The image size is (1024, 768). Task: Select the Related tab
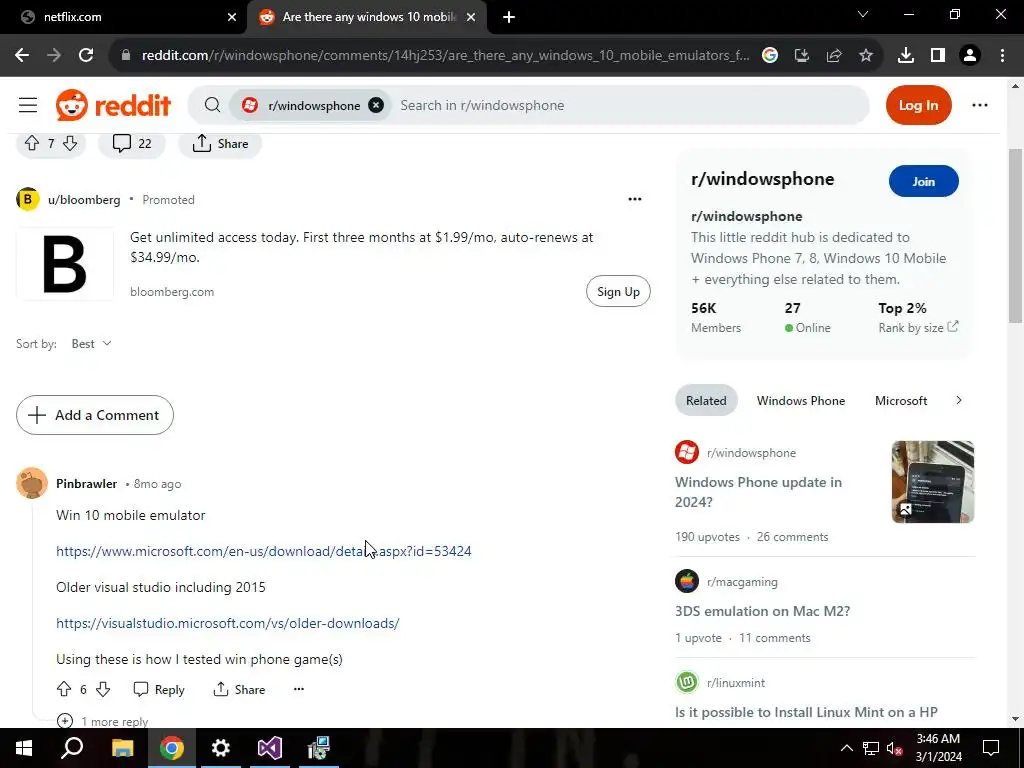coord(706,400)
